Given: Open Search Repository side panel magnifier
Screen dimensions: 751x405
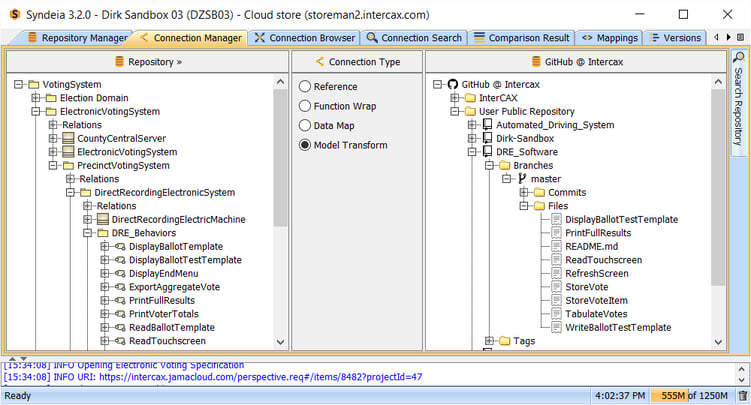Looking at the screenshot, I should coord(740,57).
